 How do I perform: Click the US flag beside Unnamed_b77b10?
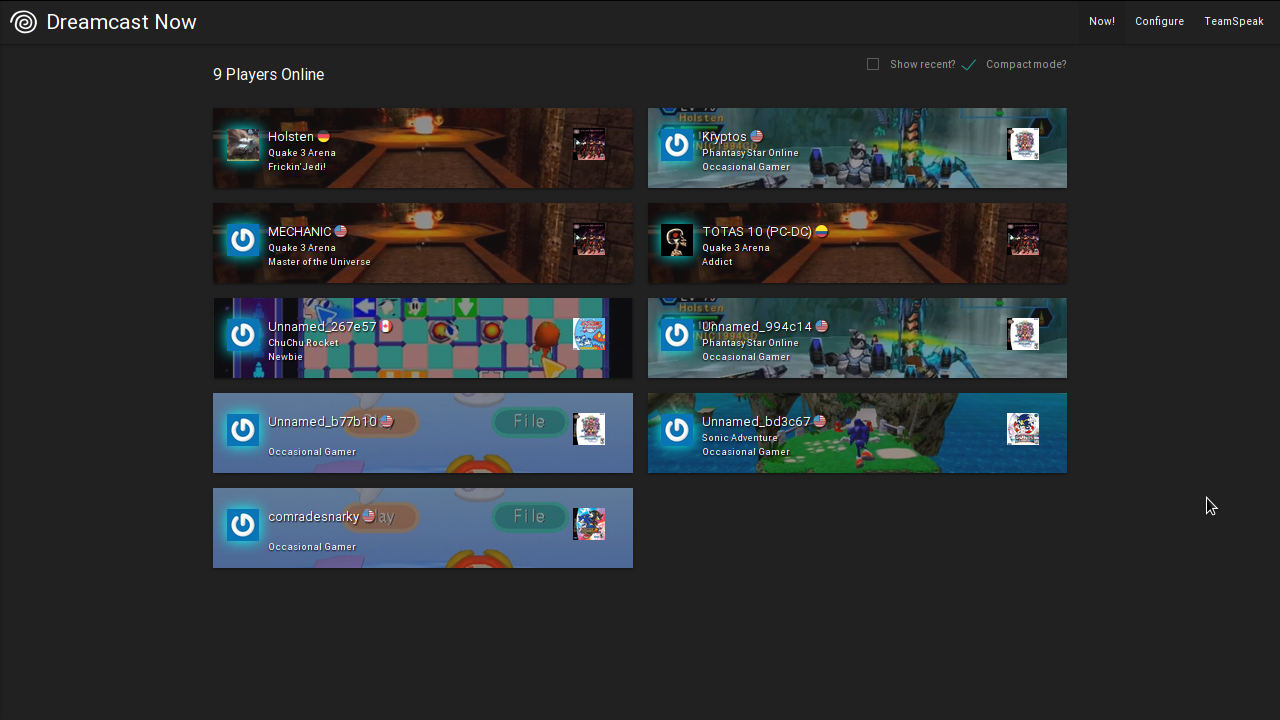point(387,422)
